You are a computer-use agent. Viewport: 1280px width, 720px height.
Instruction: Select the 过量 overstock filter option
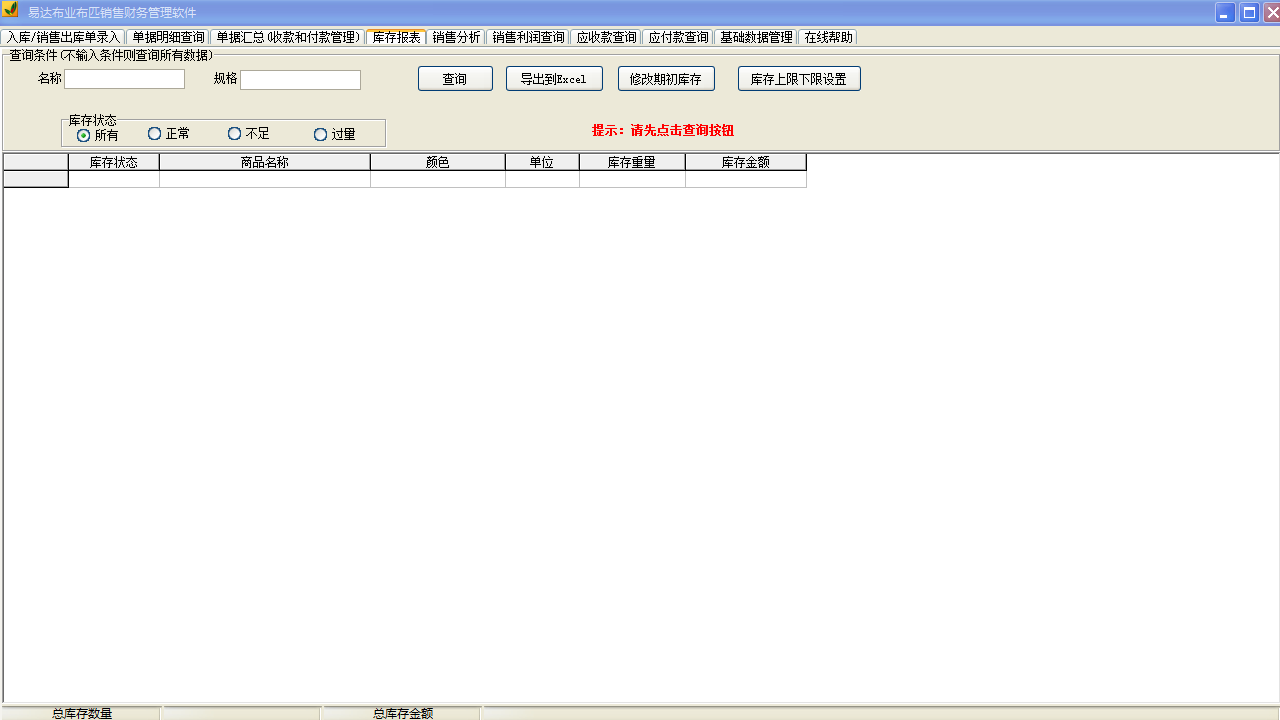point(320,133)
